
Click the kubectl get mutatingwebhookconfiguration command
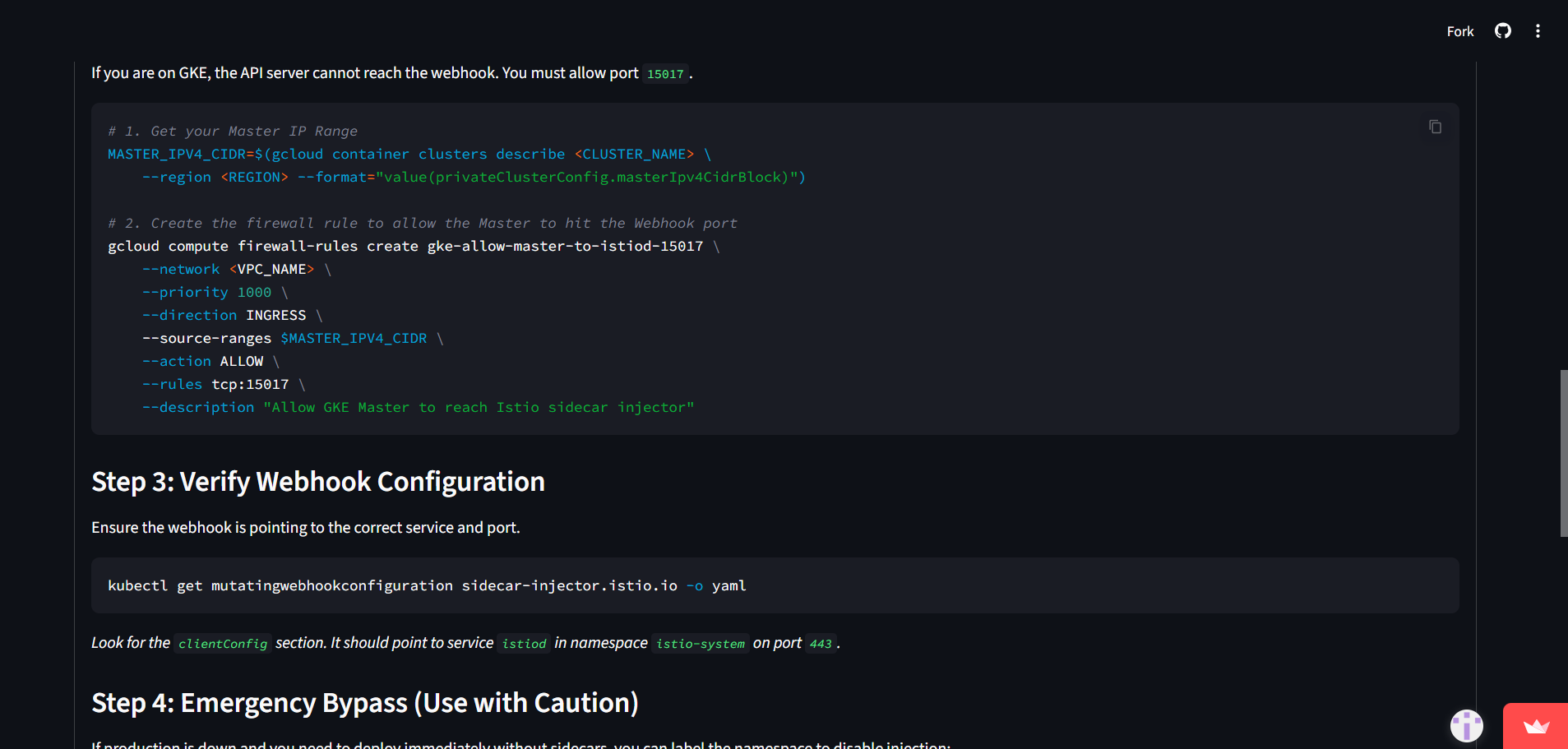(427, 585)
